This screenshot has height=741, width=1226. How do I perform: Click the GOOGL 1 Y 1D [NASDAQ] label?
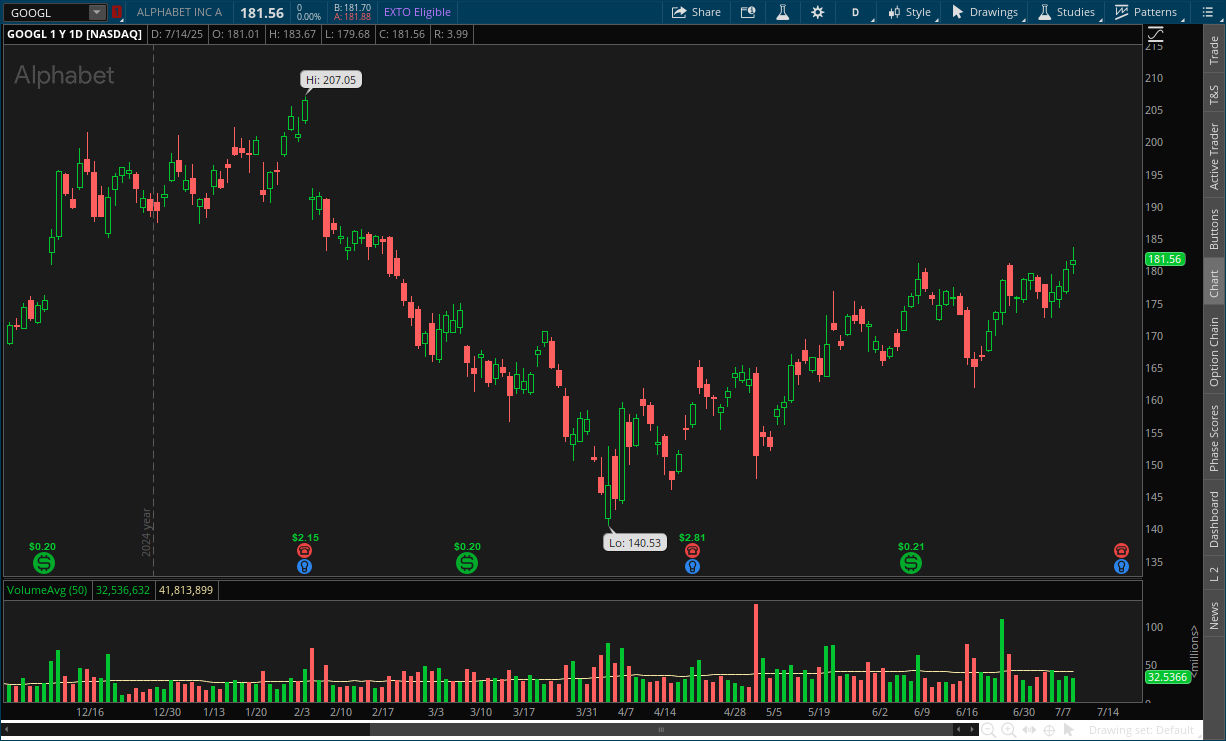pos(75,34)
